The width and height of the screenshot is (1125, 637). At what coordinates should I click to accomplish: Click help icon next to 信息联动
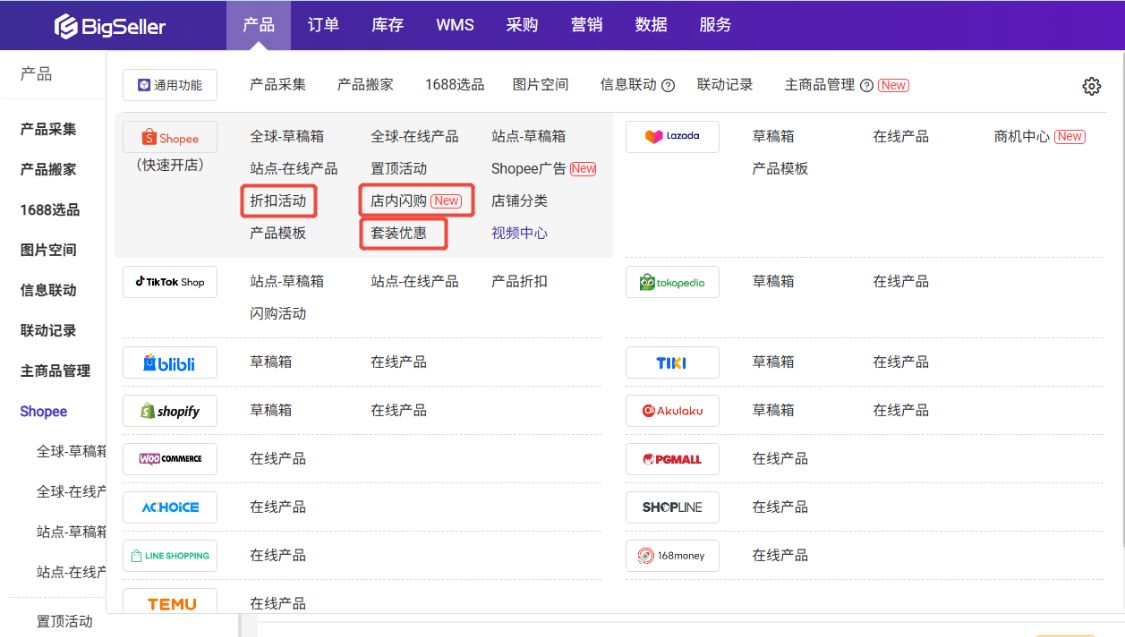(x=668, y=85)
